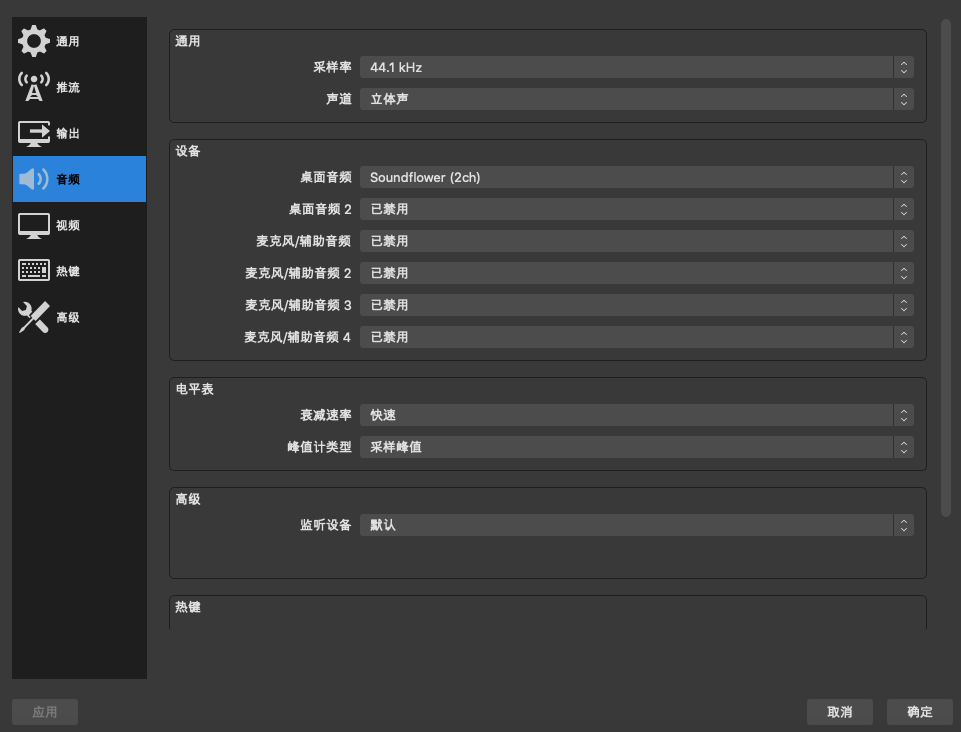This screenshot has width=961, height=732.
Task: Click the 取消 cancel button
Action: pyautogui.click(x=840, y=712)
